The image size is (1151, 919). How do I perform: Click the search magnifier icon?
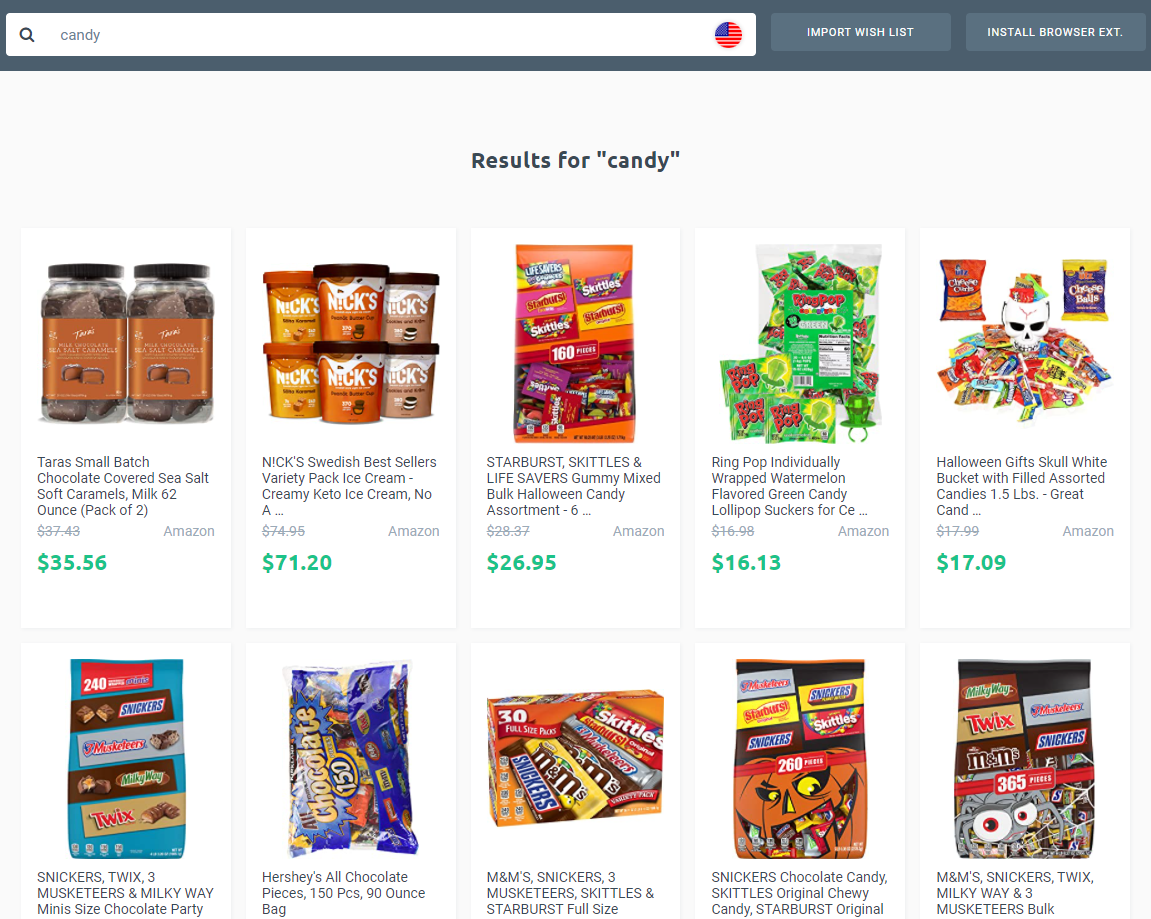27,34
